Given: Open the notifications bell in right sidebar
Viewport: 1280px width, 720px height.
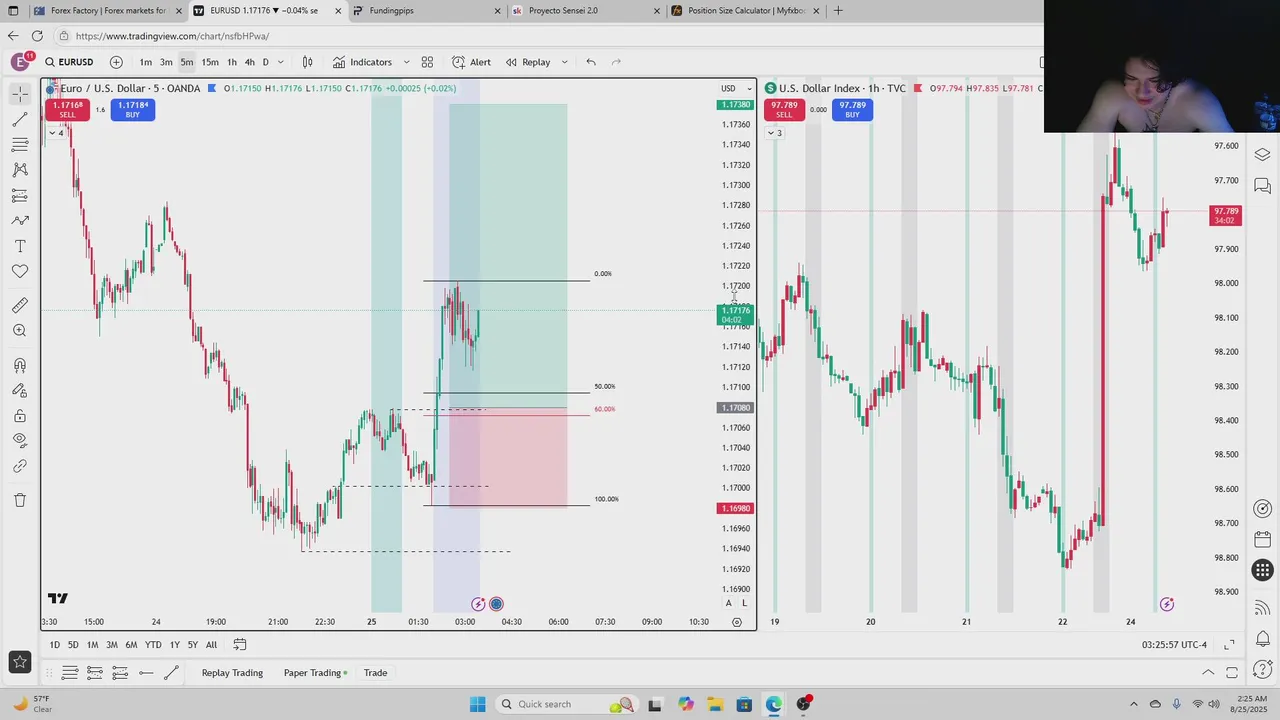Looking at the screenshot, I should pos(1262,638).
